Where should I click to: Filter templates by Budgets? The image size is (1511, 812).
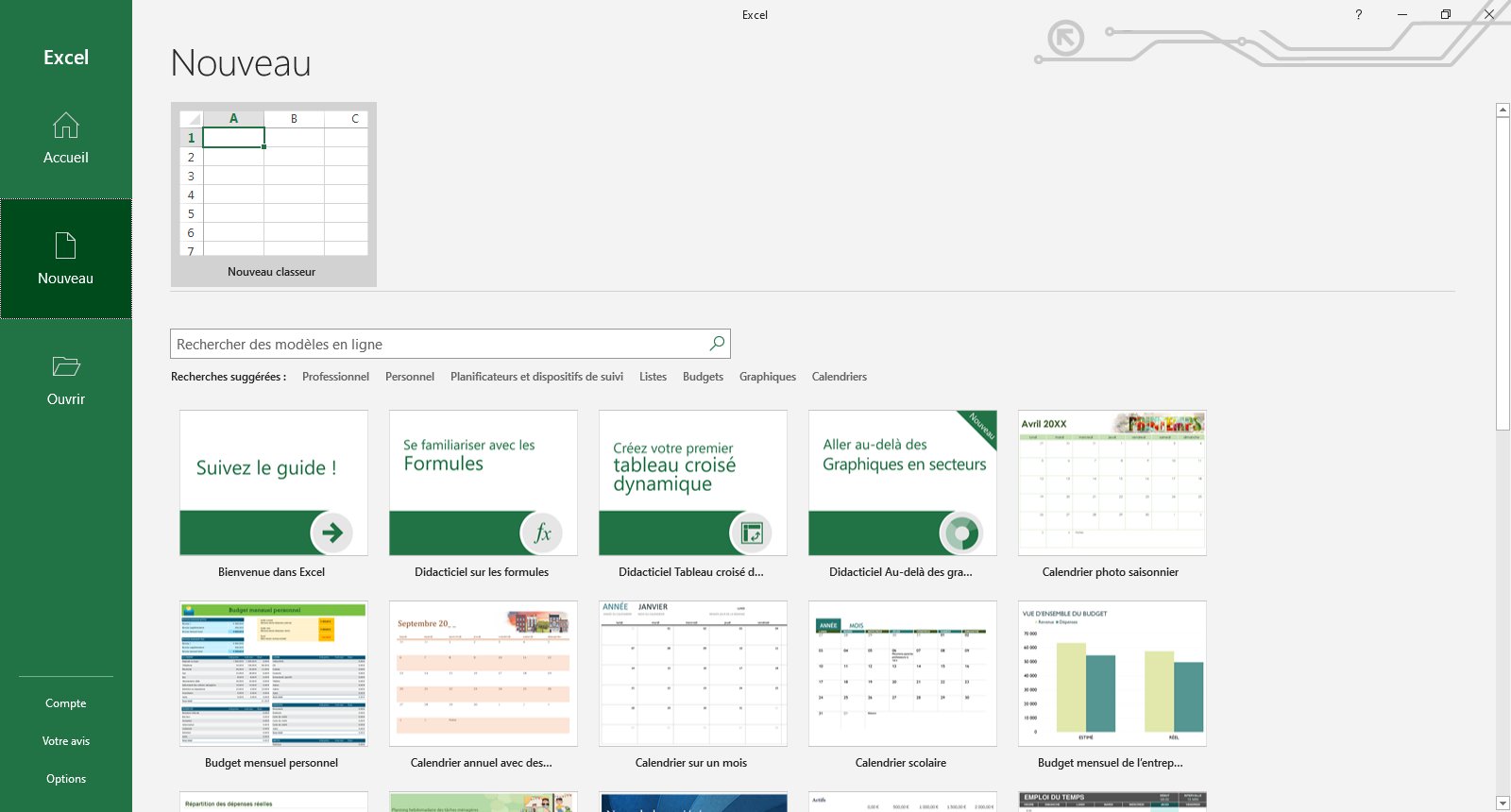(x=703, y=377)
